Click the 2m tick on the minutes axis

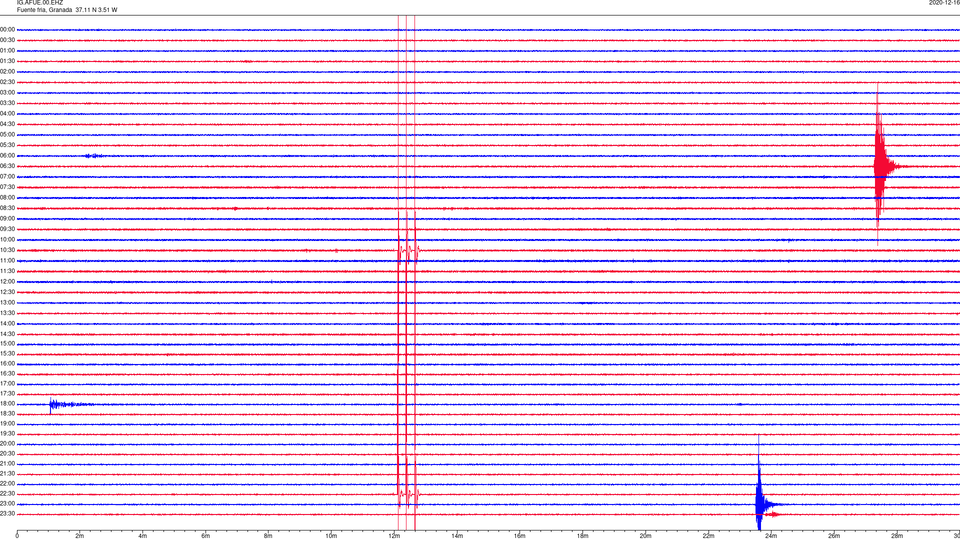coord(80,536)
